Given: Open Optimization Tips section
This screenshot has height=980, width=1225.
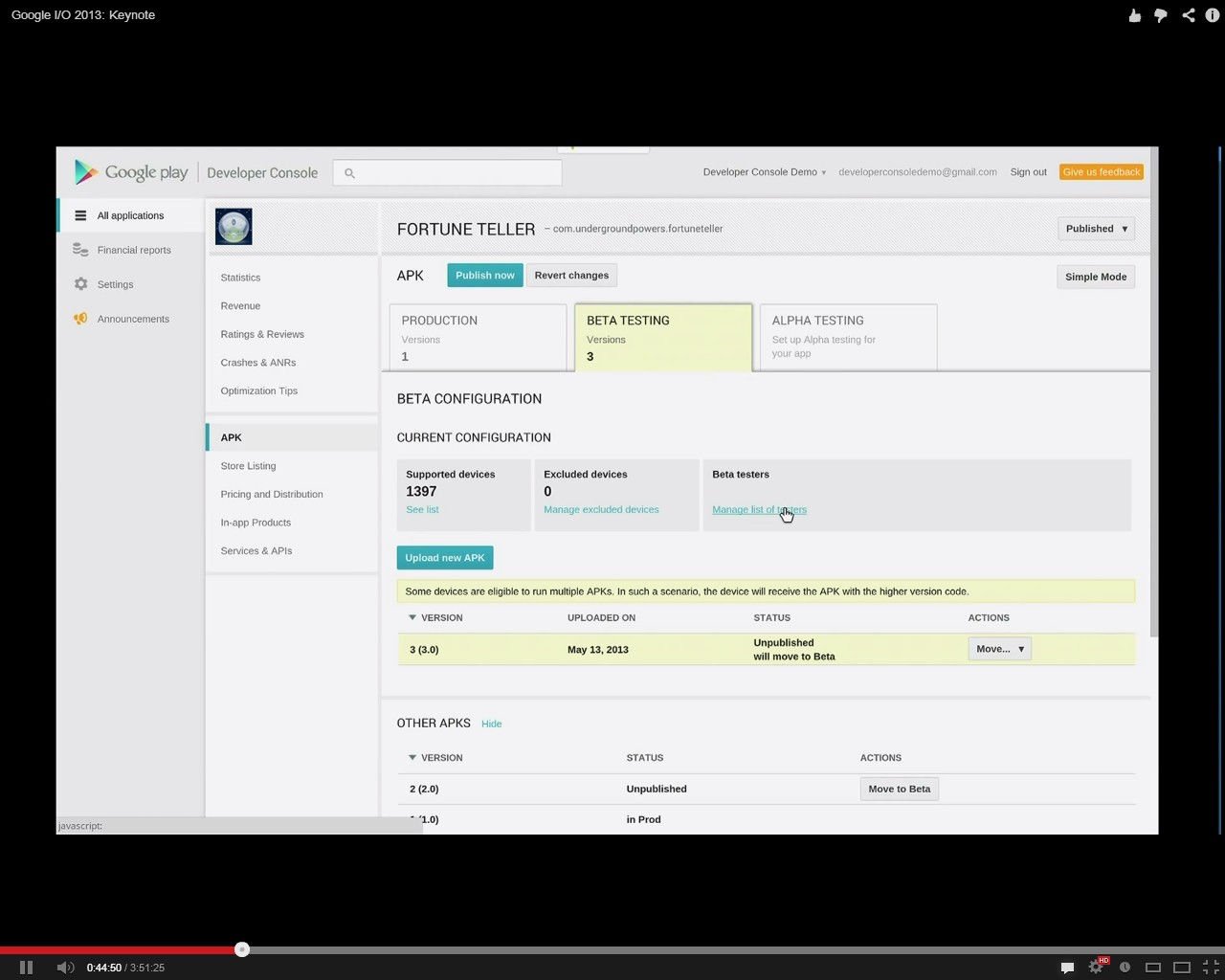Looking at the screenshot, I should (258, 390).
